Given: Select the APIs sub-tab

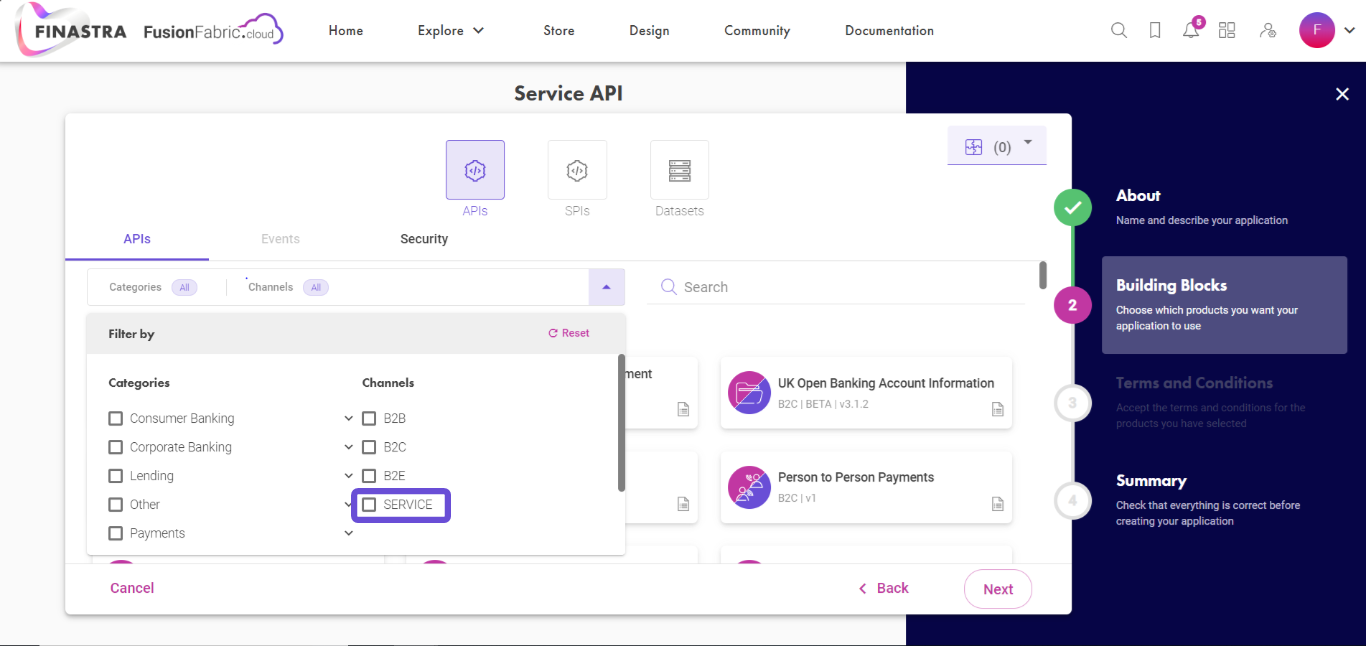Looking at the screenshot, I should [137, 239].
